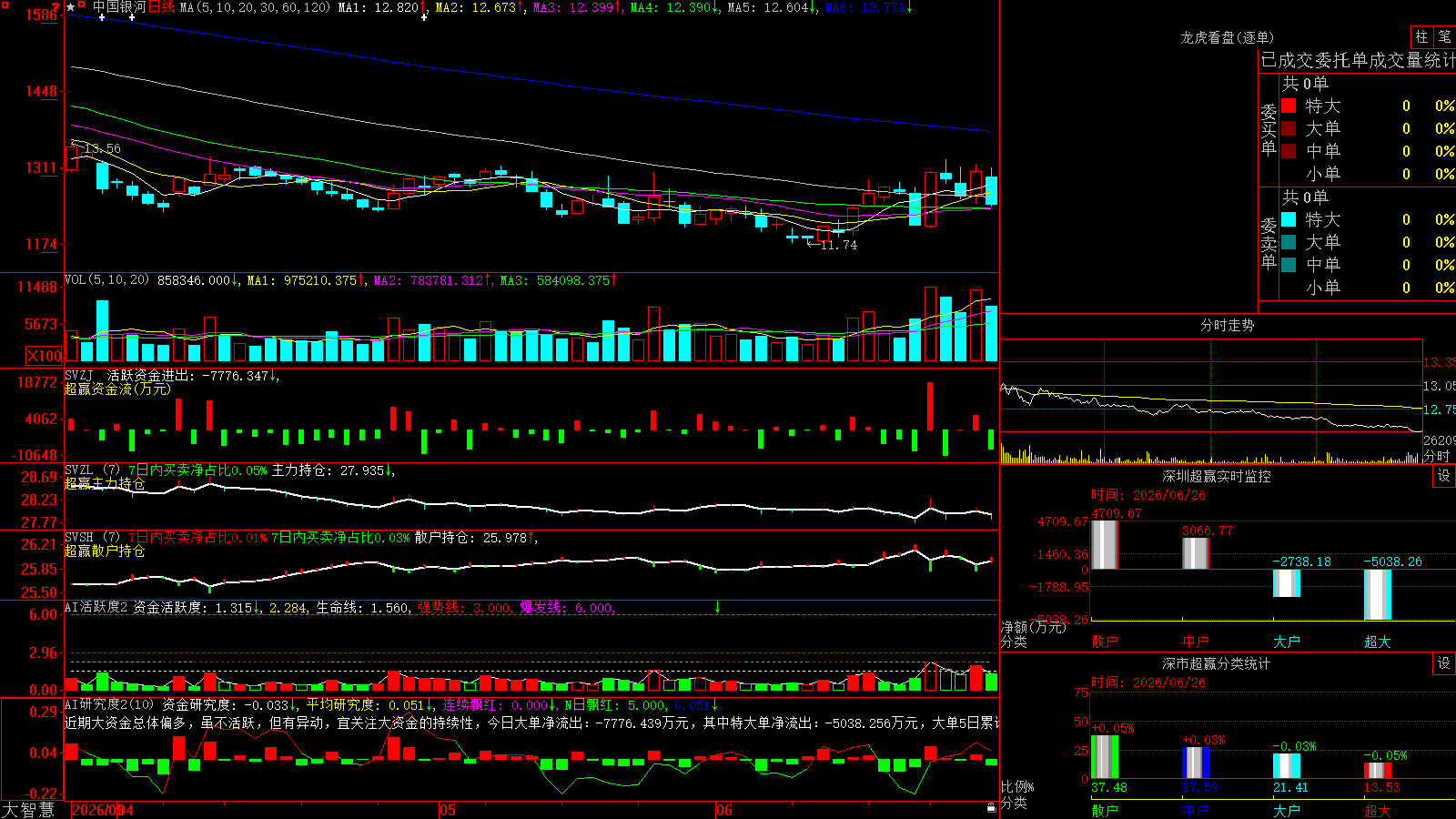Open VOL(5,10,20) indicator parameters
This screenshot has height=819, width=1456.
tap(106, 280)
